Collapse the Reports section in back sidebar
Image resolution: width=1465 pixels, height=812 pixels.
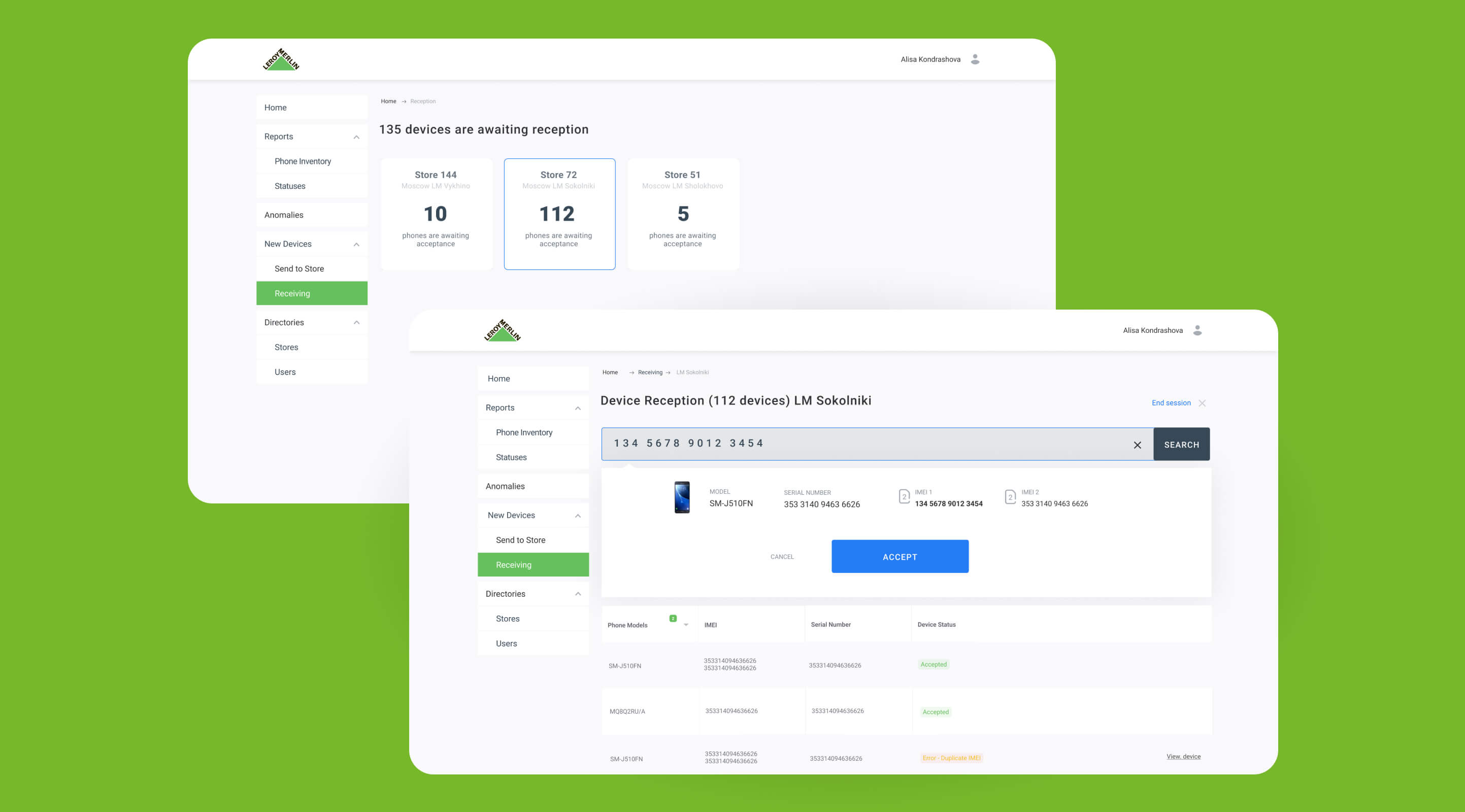[356, 137]
